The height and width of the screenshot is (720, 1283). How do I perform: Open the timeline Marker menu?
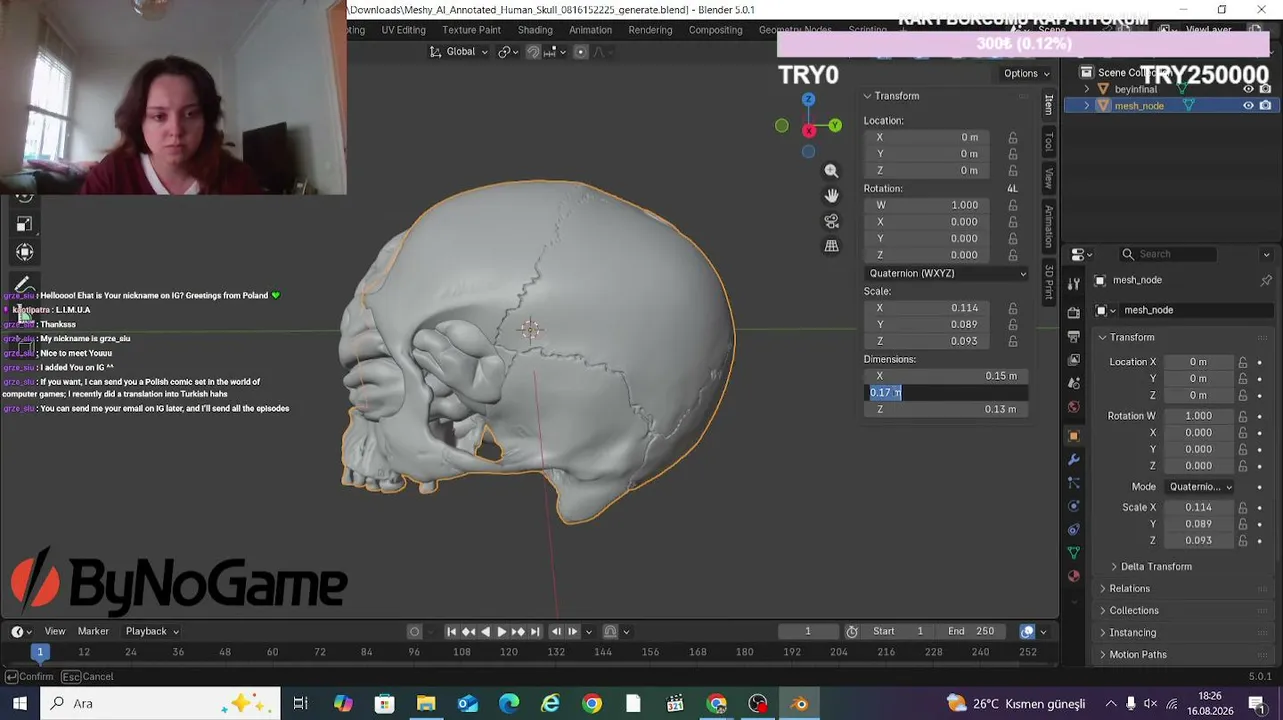tap(93, 632)
